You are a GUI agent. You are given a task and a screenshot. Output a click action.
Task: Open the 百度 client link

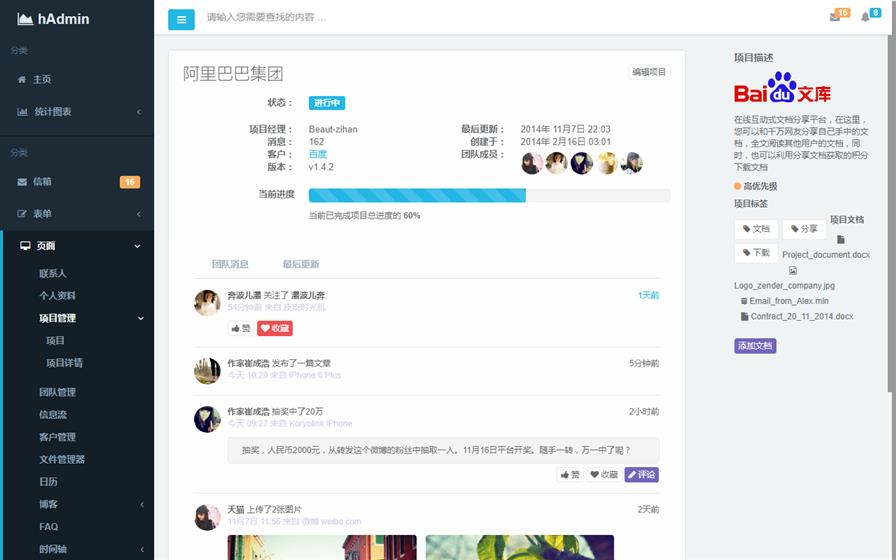[x=318, y=154]
